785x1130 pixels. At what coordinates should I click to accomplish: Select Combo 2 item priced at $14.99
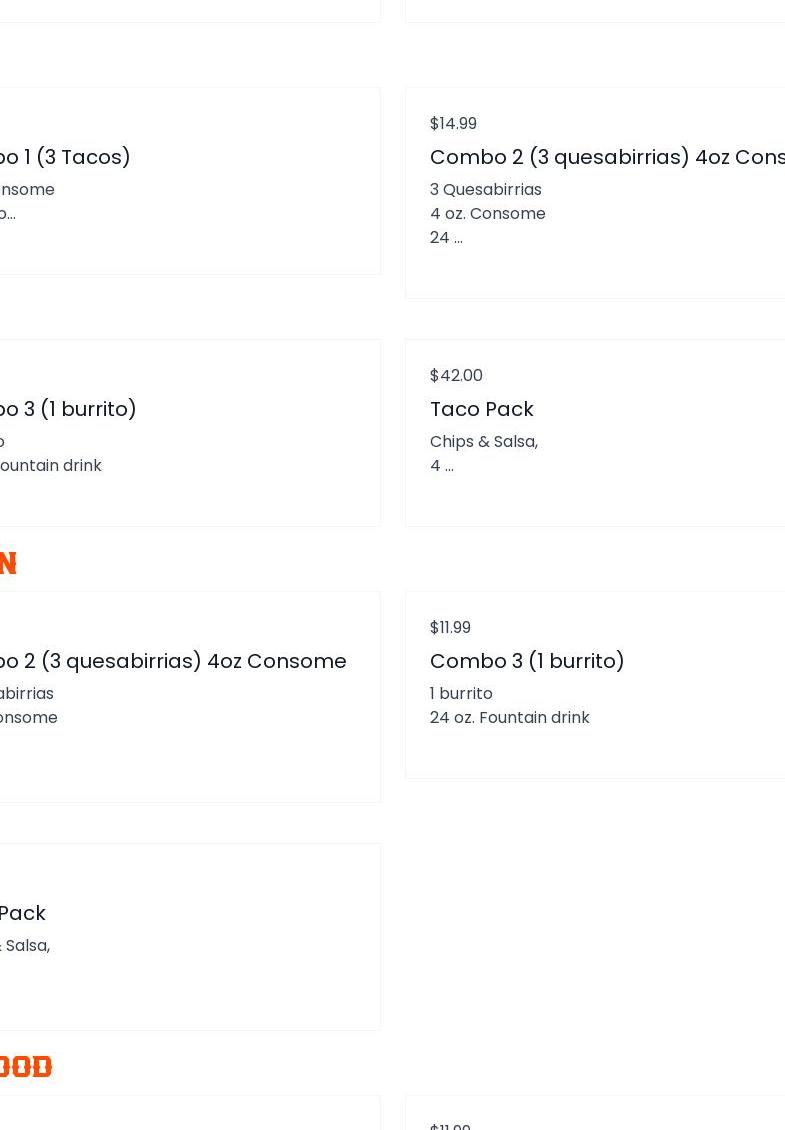[606, 157]
